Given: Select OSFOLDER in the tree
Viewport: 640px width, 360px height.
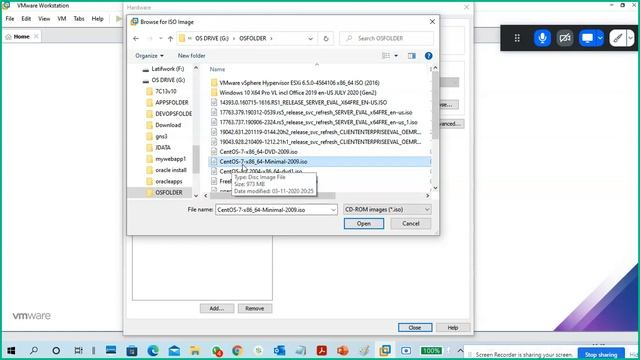Looking at the screenshot, I should (x=169, y=192).
